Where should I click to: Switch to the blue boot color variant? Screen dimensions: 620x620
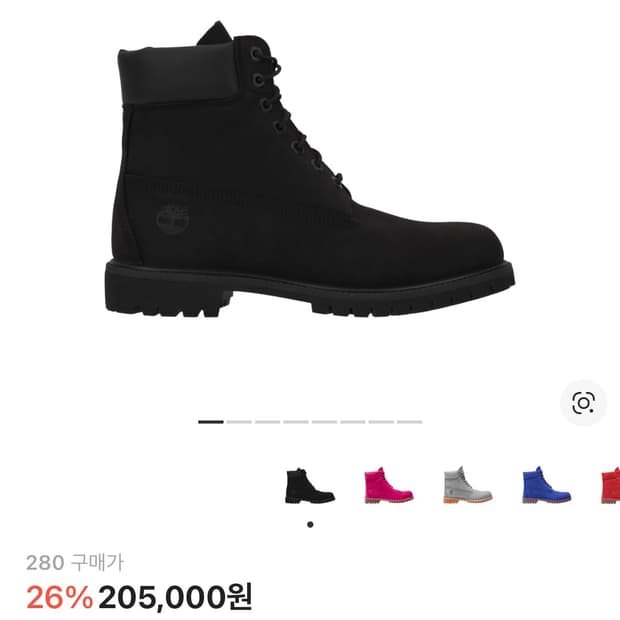point(546,485)
